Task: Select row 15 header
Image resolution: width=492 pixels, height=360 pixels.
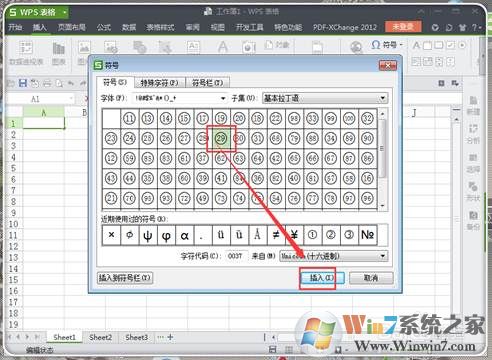Action: tap(13, 279)
